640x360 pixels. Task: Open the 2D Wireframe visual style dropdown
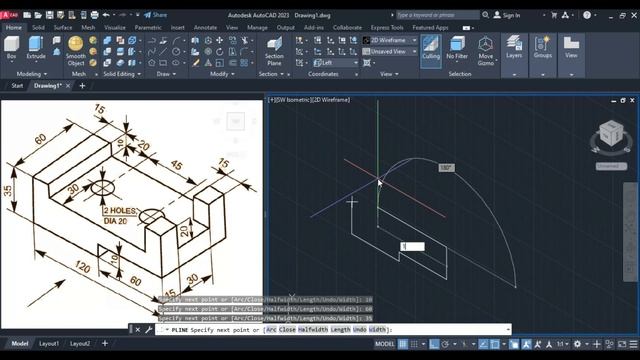pyautogui.click(x=390, y=40)
